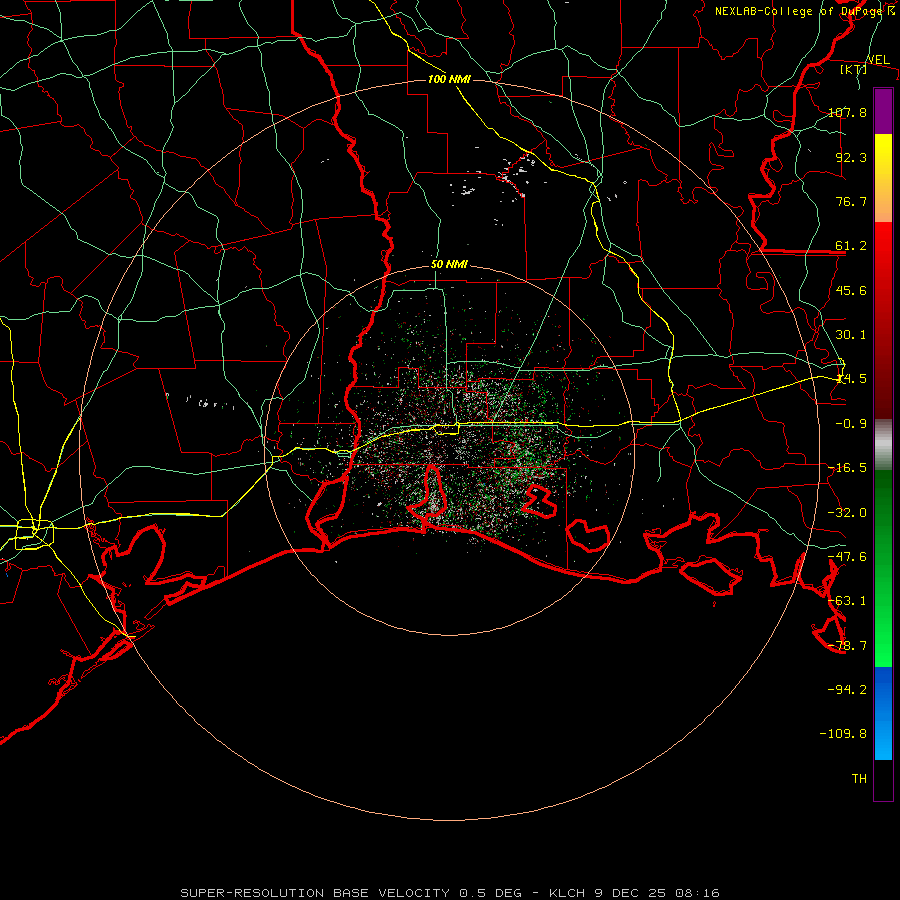Click the purple segment atop the color bar
The height and width of the screenshot is (900, 900).
pos(883,111)
